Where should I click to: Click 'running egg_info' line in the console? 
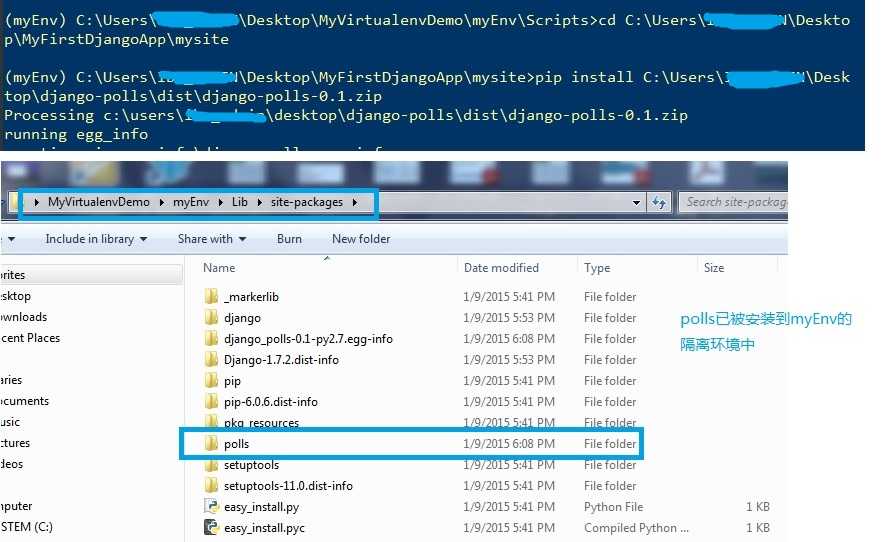tap(76, 134)
